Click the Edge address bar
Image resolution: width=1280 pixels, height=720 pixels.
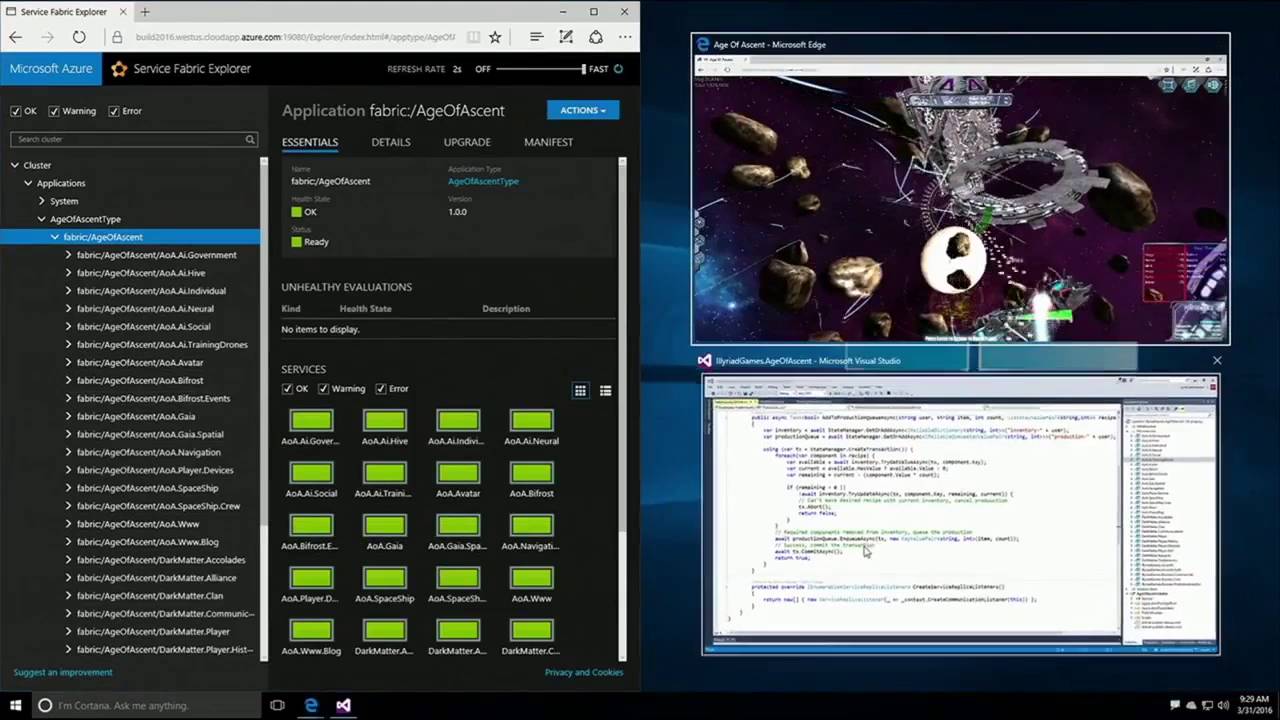tap(295, 37)
